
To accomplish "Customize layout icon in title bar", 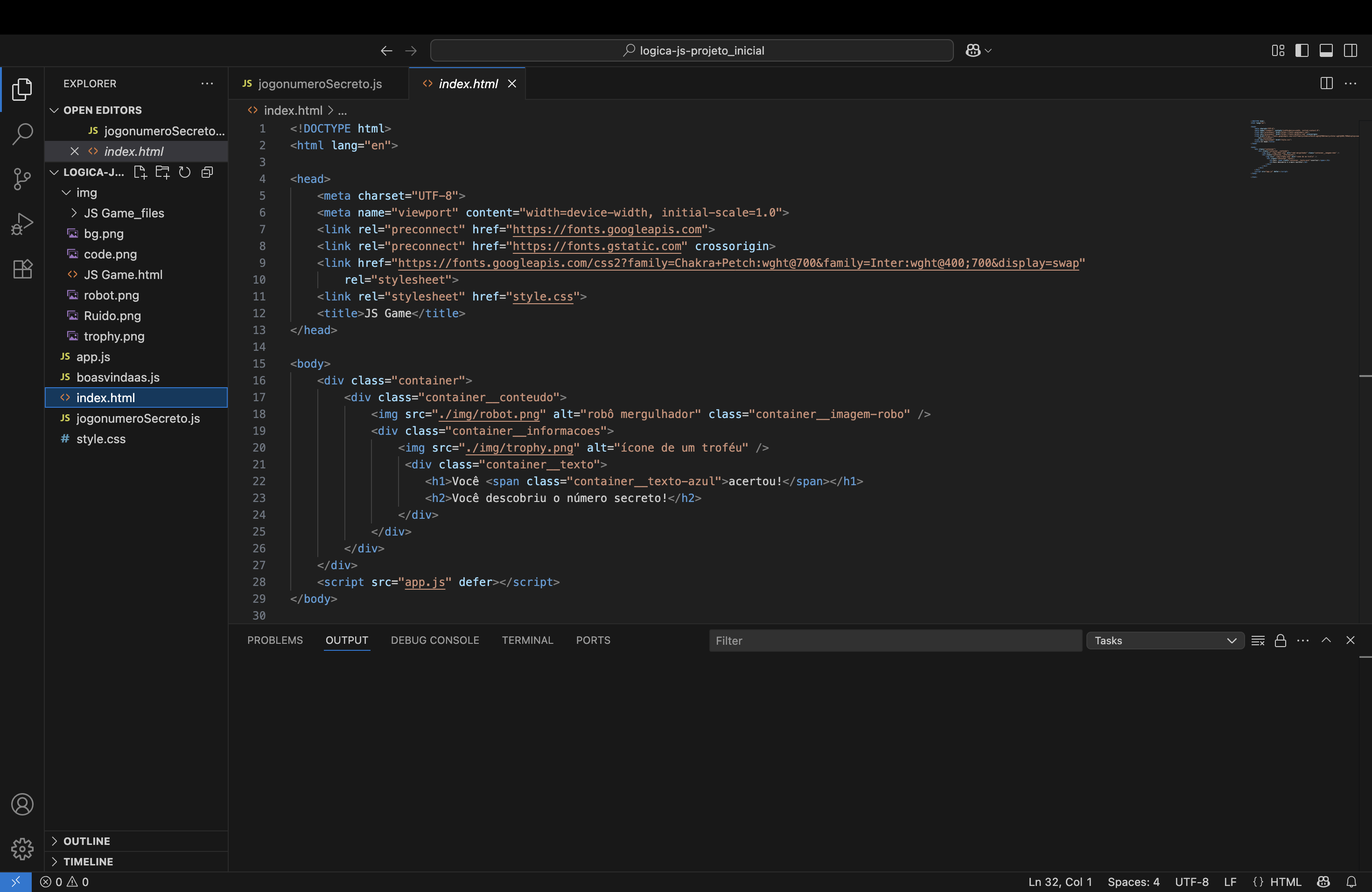I will [1277, 51].
